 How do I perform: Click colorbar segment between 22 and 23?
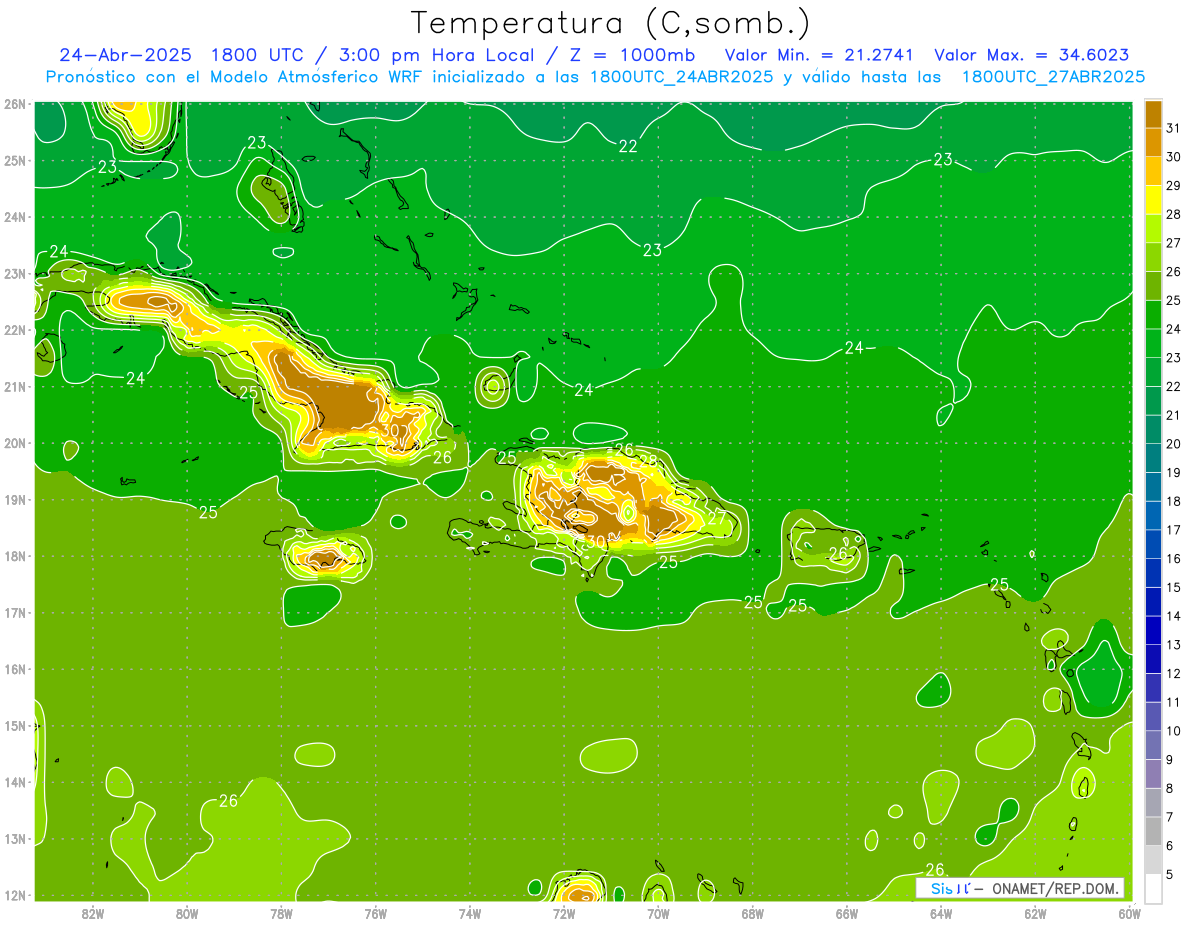point(1153,372)
